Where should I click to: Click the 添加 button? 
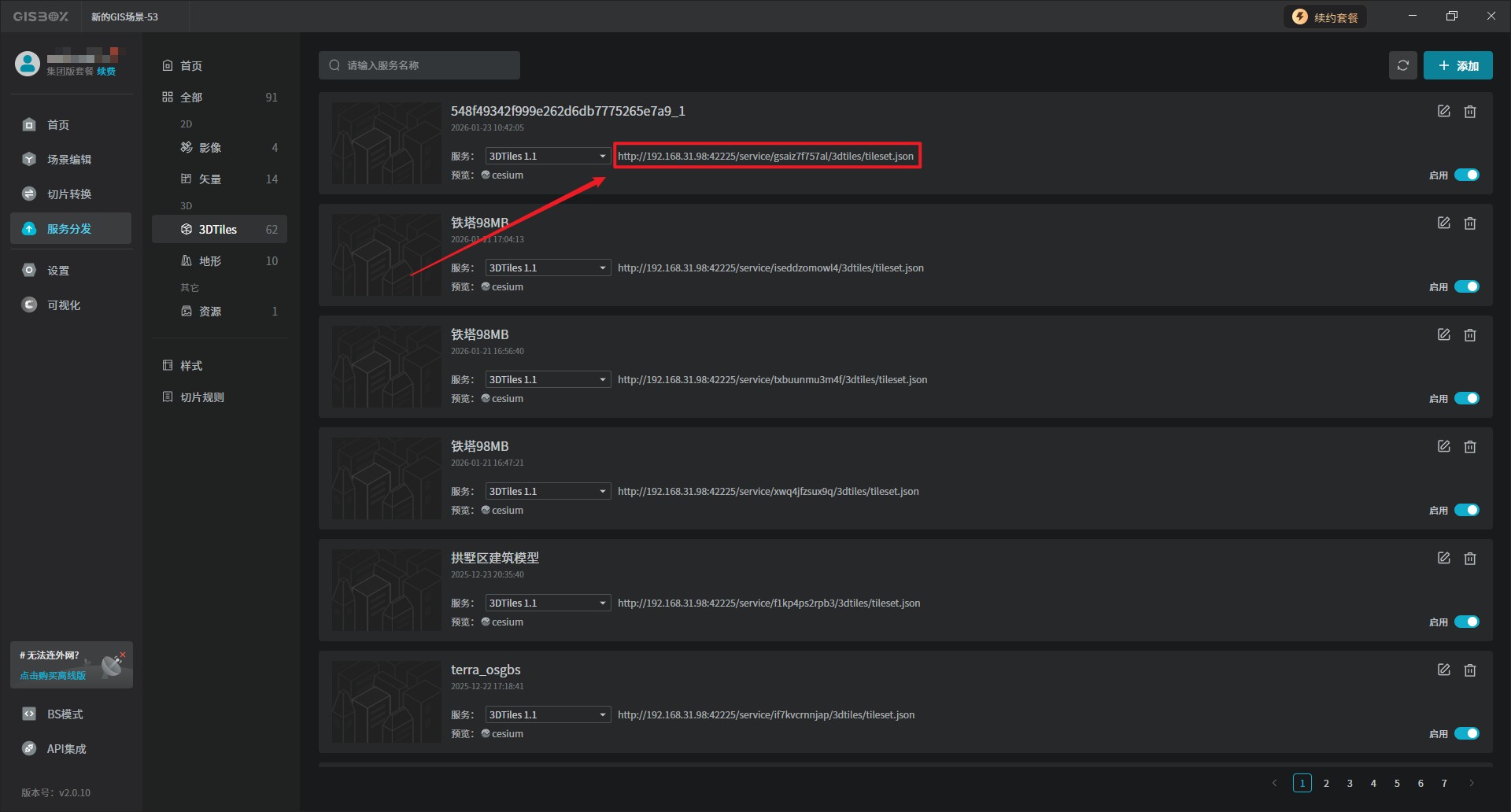click(1457, 66)
